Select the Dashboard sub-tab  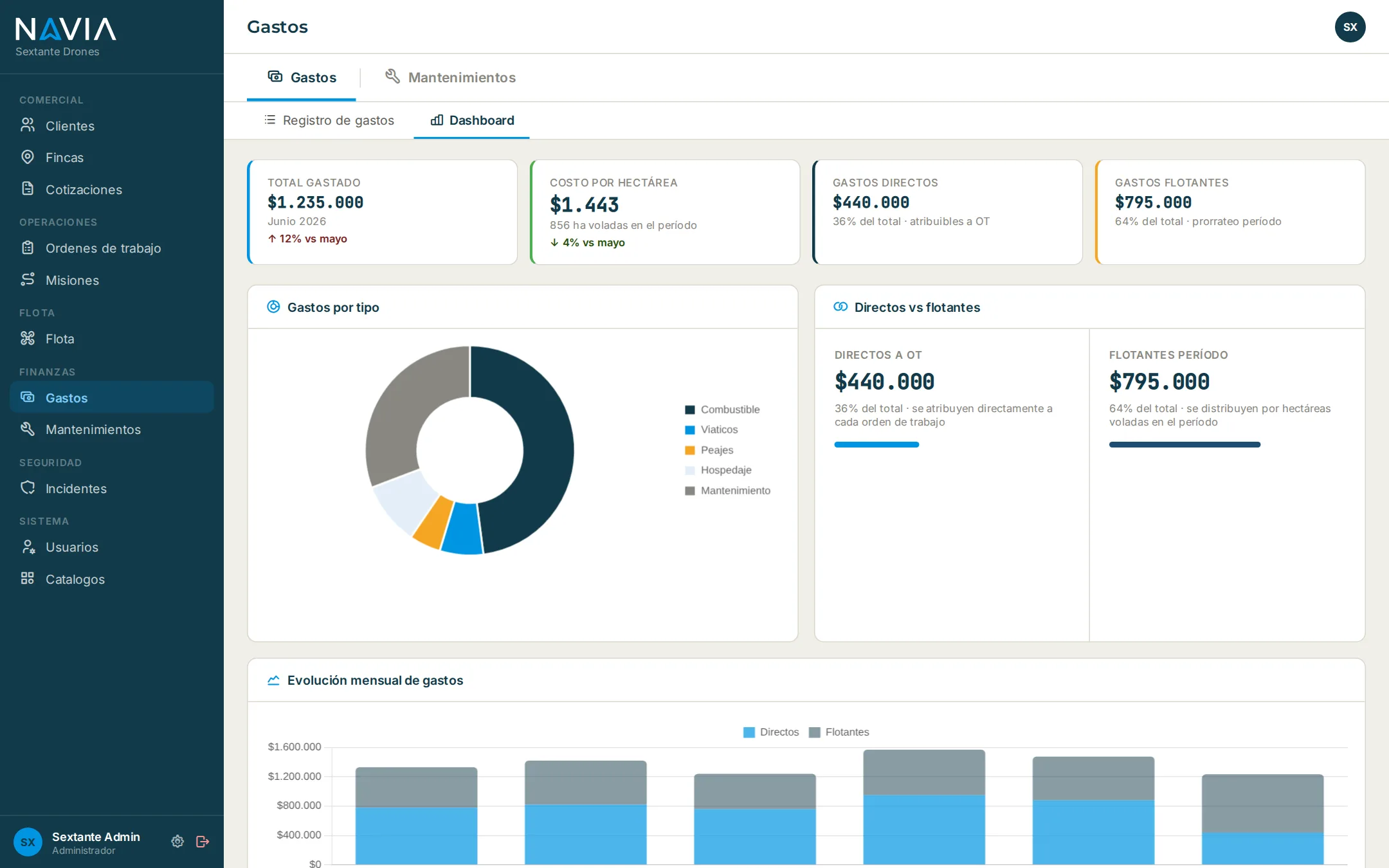tap(472, 120)
